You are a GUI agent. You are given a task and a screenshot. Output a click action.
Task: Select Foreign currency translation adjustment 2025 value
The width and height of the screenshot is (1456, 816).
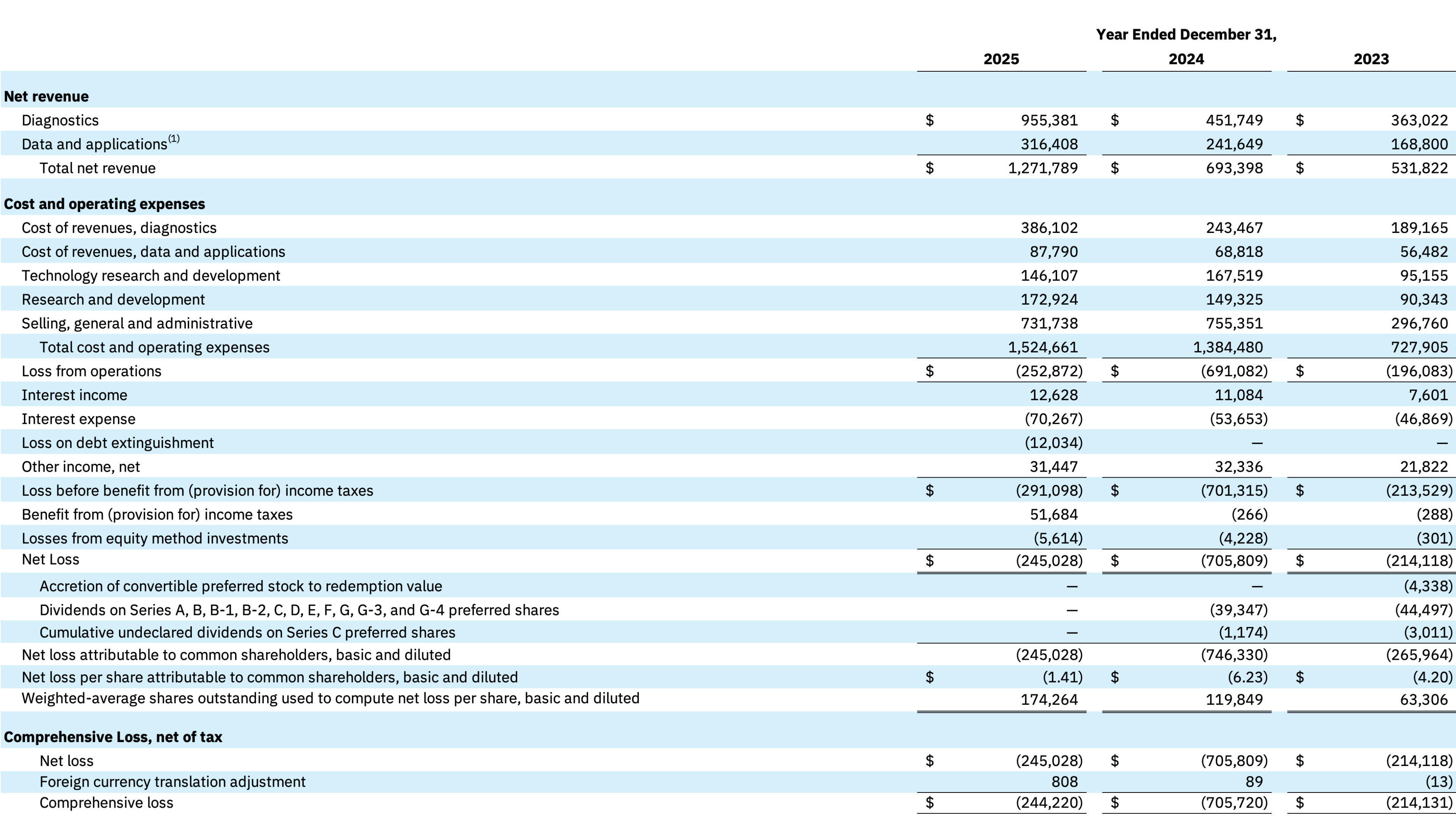pyautogui.click(x=1064, y=782)
